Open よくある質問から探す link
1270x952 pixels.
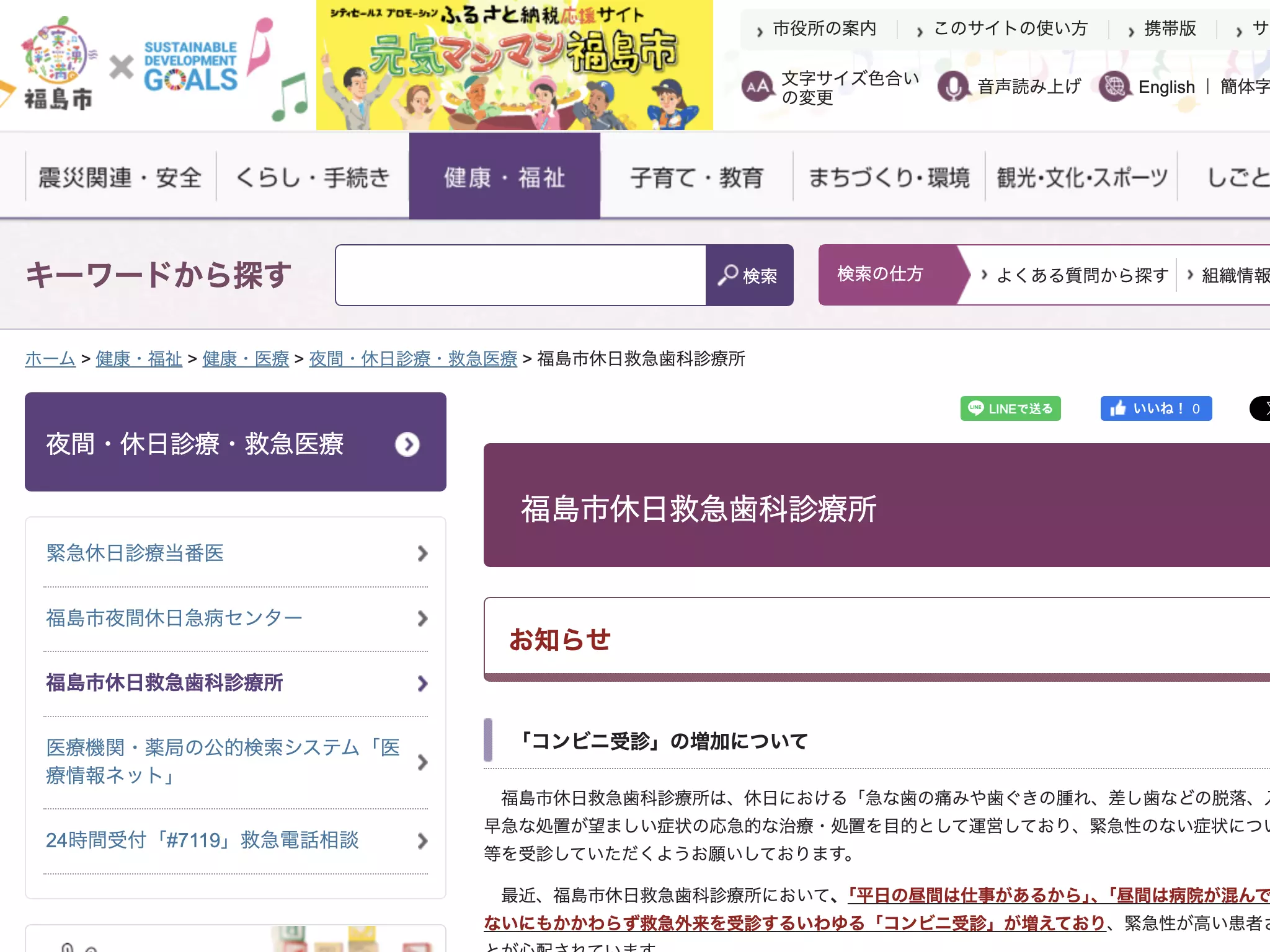[x=1082, y=275]
